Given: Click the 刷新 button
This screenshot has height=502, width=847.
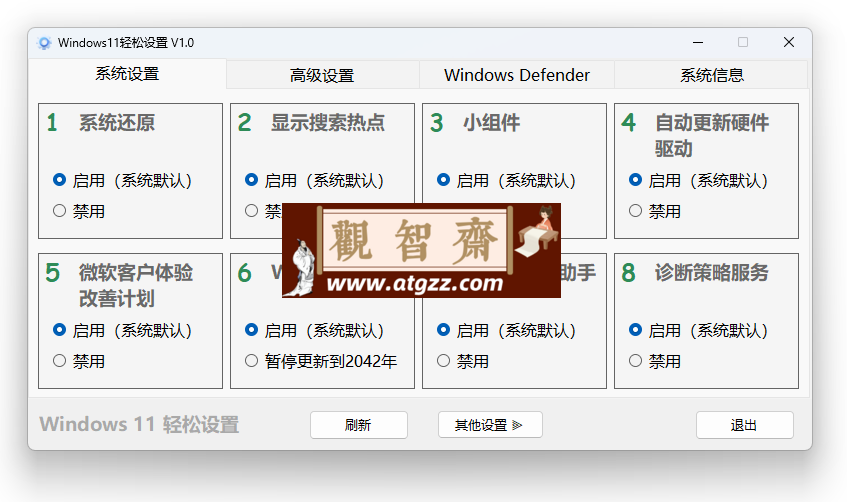Looking at the screenshot, I should point(359,425).
